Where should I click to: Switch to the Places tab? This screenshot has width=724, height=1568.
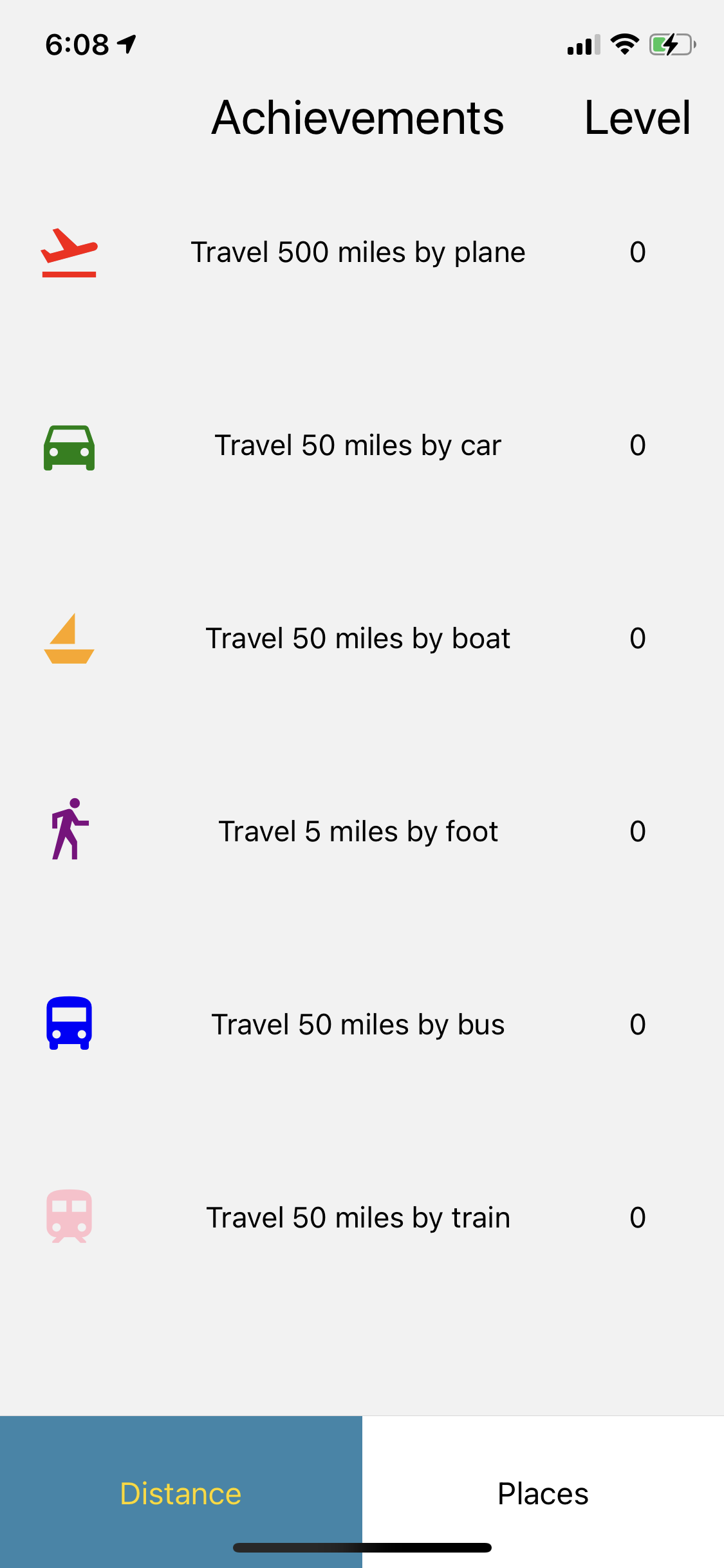[x=543, y=1493]
